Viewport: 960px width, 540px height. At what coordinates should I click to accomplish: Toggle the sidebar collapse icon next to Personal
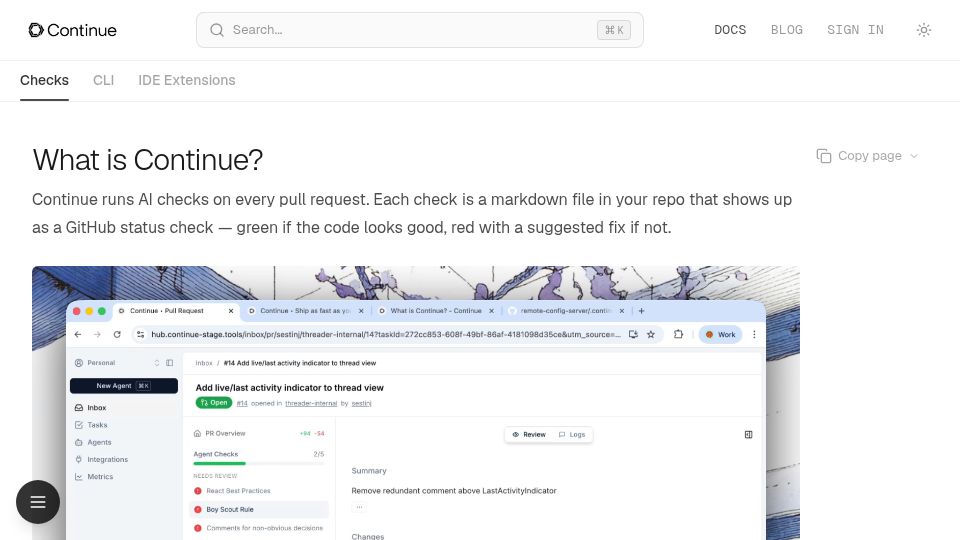pyautogui.click(x=170, y=363)
